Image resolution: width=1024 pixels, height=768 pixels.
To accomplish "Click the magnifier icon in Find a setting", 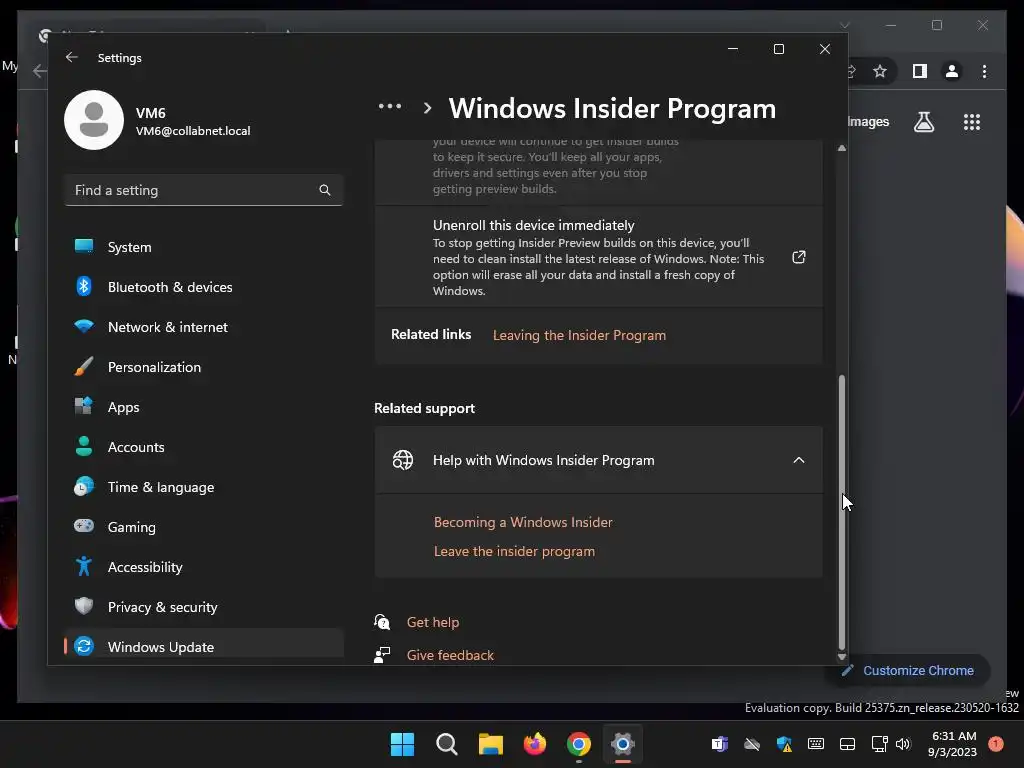I will pos(325,190).
